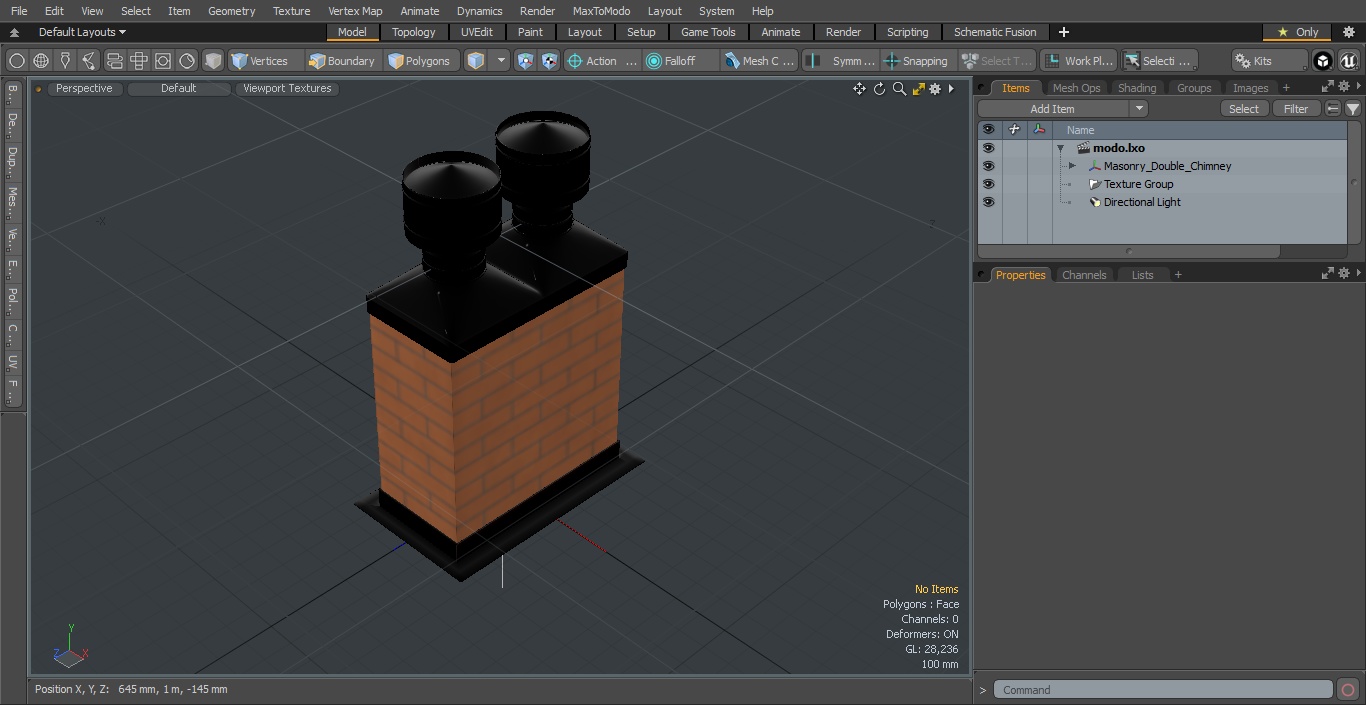Toggle visibility of modo.lxo scene

pos(988,148)
